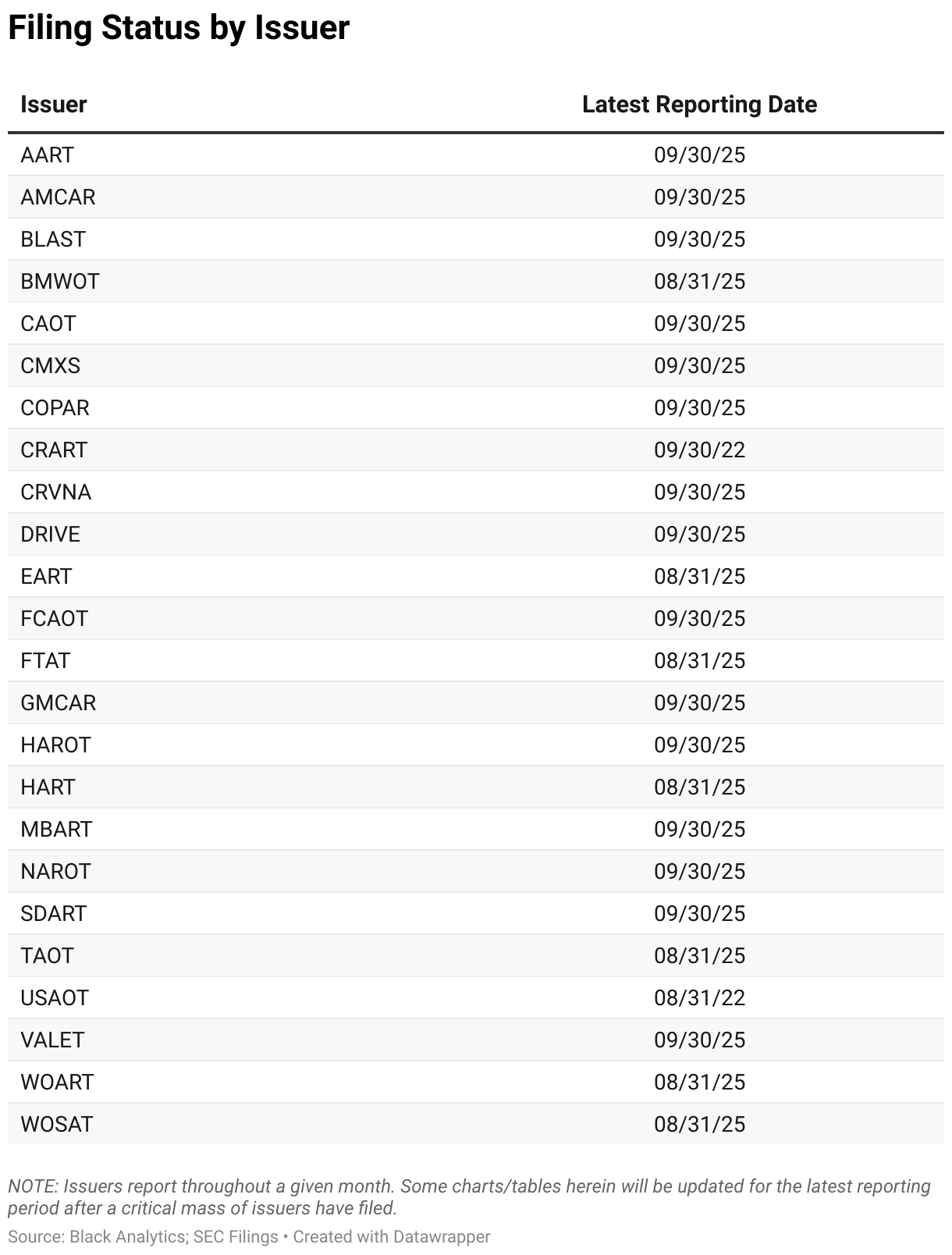The height and width of the screenshot is (1255, 952).
Task: Click the BMWOT issuer name
Action: pos(60,281)
